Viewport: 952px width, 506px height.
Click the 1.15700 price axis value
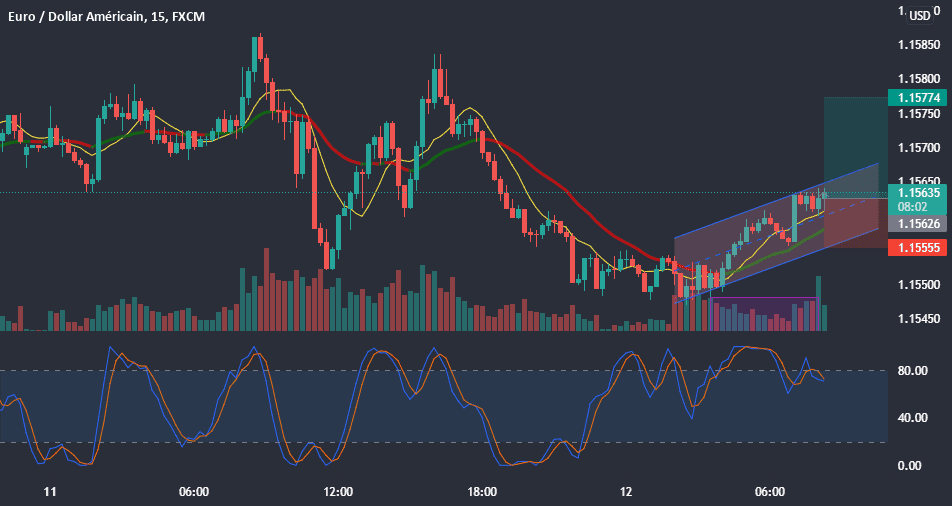(x=918, y=148)
